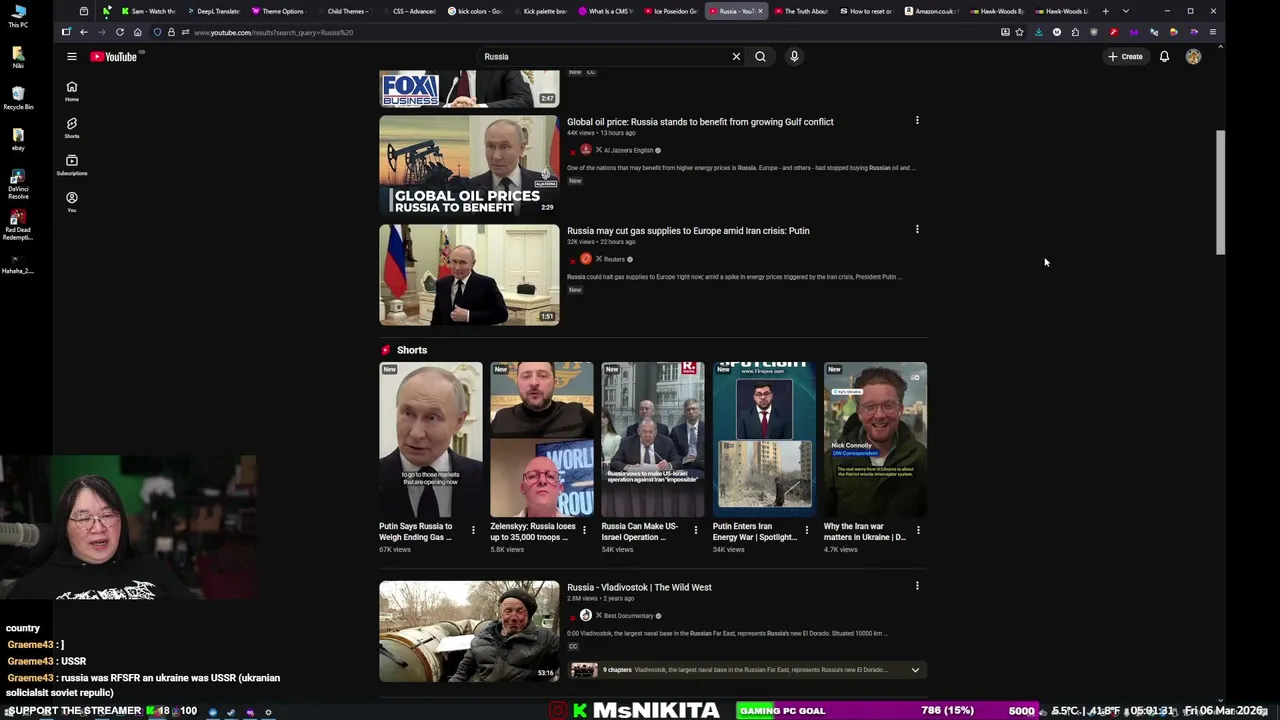Open menu for Putin Says Russia short

point(473,530)
